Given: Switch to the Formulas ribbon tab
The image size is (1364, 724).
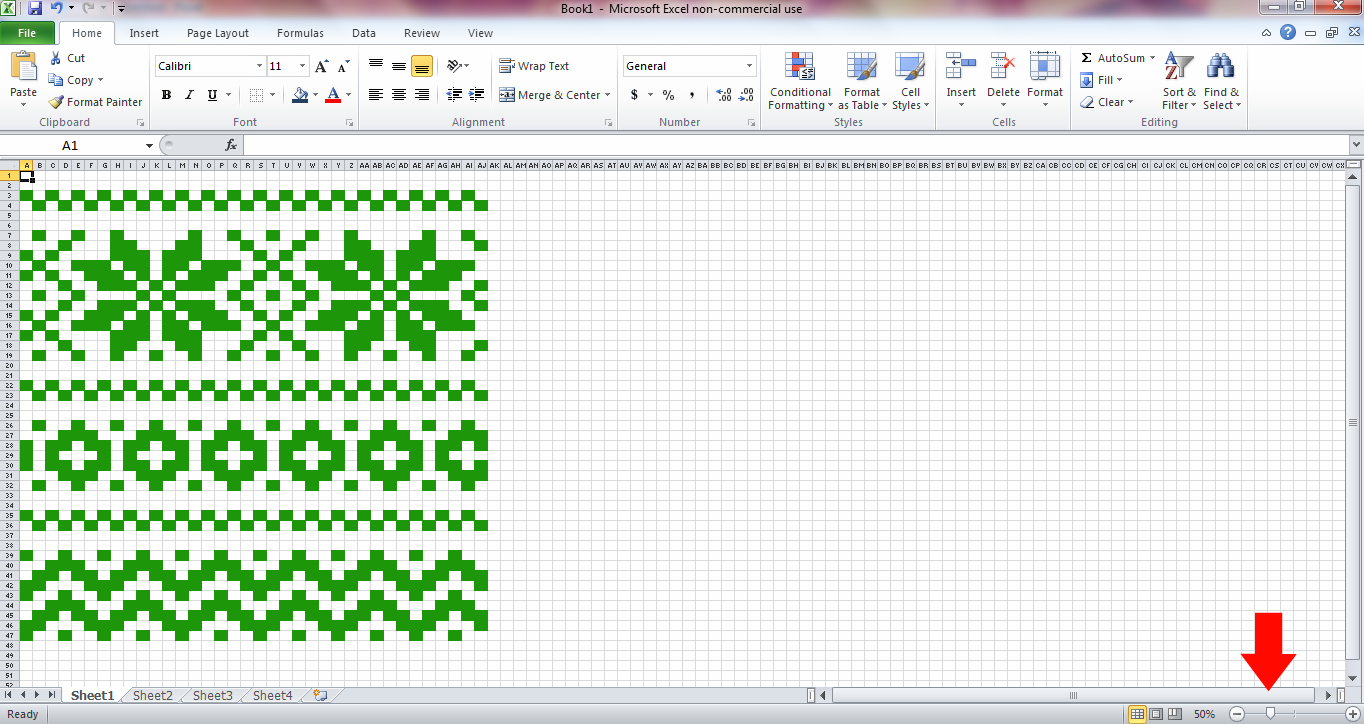Looking at the screenshot, I should (x=300, y=32).
